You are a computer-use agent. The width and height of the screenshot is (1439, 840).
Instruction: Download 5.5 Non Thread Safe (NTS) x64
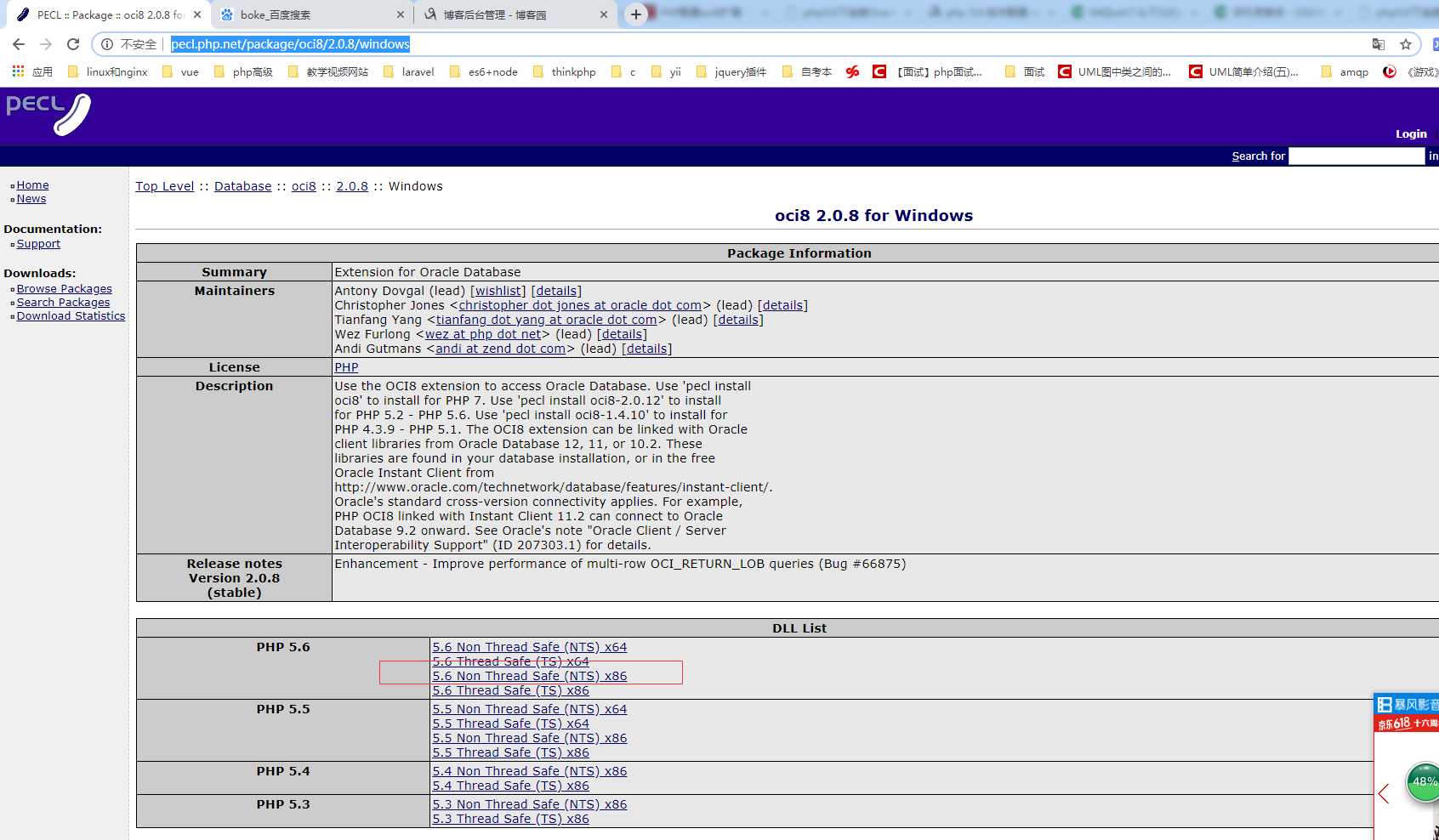530,709
